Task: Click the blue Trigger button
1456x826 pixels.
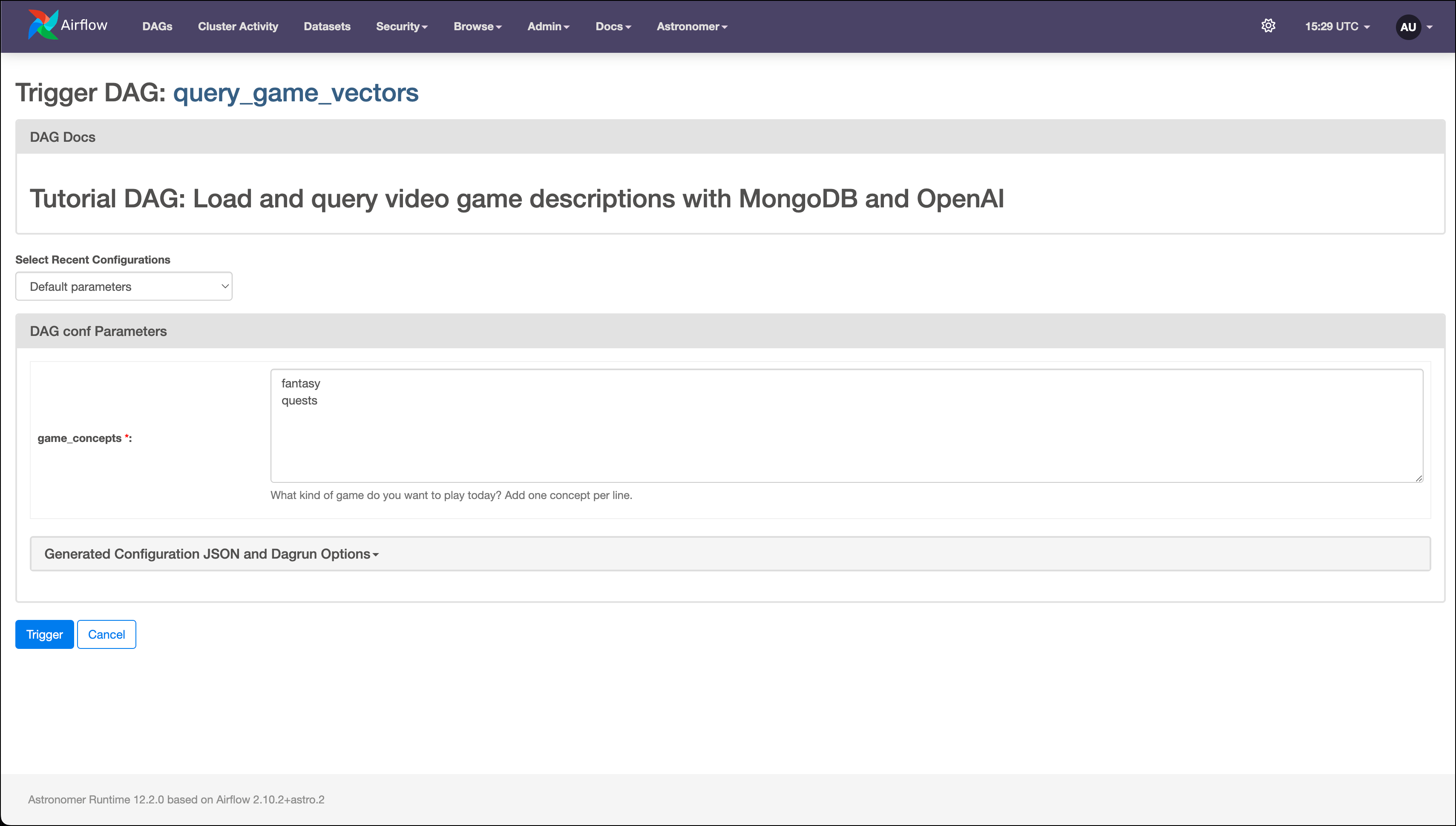Action: coord(44,634)
